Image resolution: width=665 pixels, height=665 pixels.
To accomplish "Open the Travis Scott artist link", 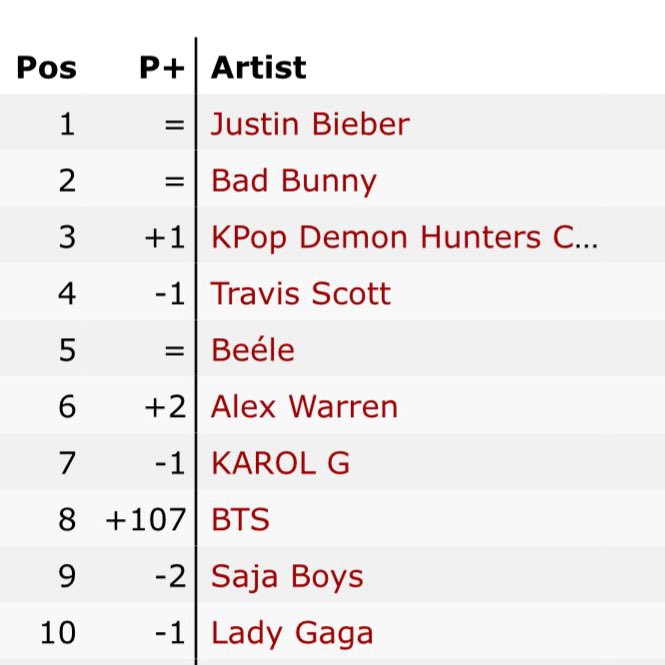I will pos(301,293).
